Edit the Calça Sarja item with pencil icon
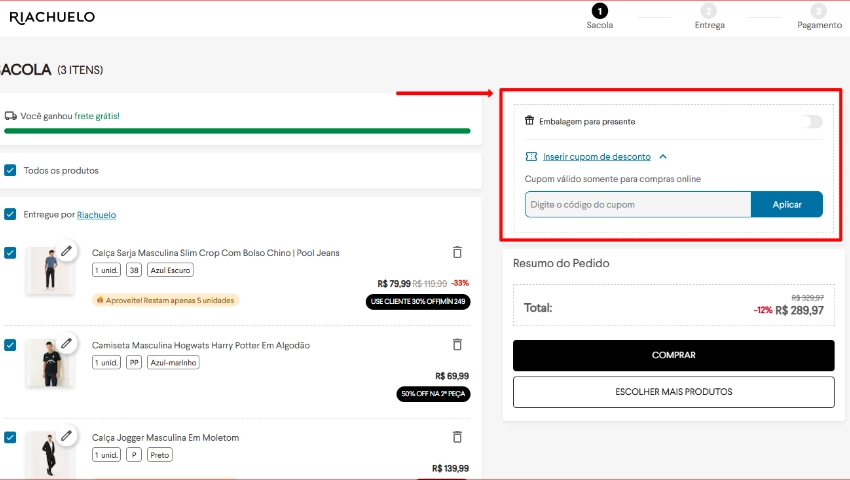The width and height of the screenshot is (850, 480). [x=66, y=251]
